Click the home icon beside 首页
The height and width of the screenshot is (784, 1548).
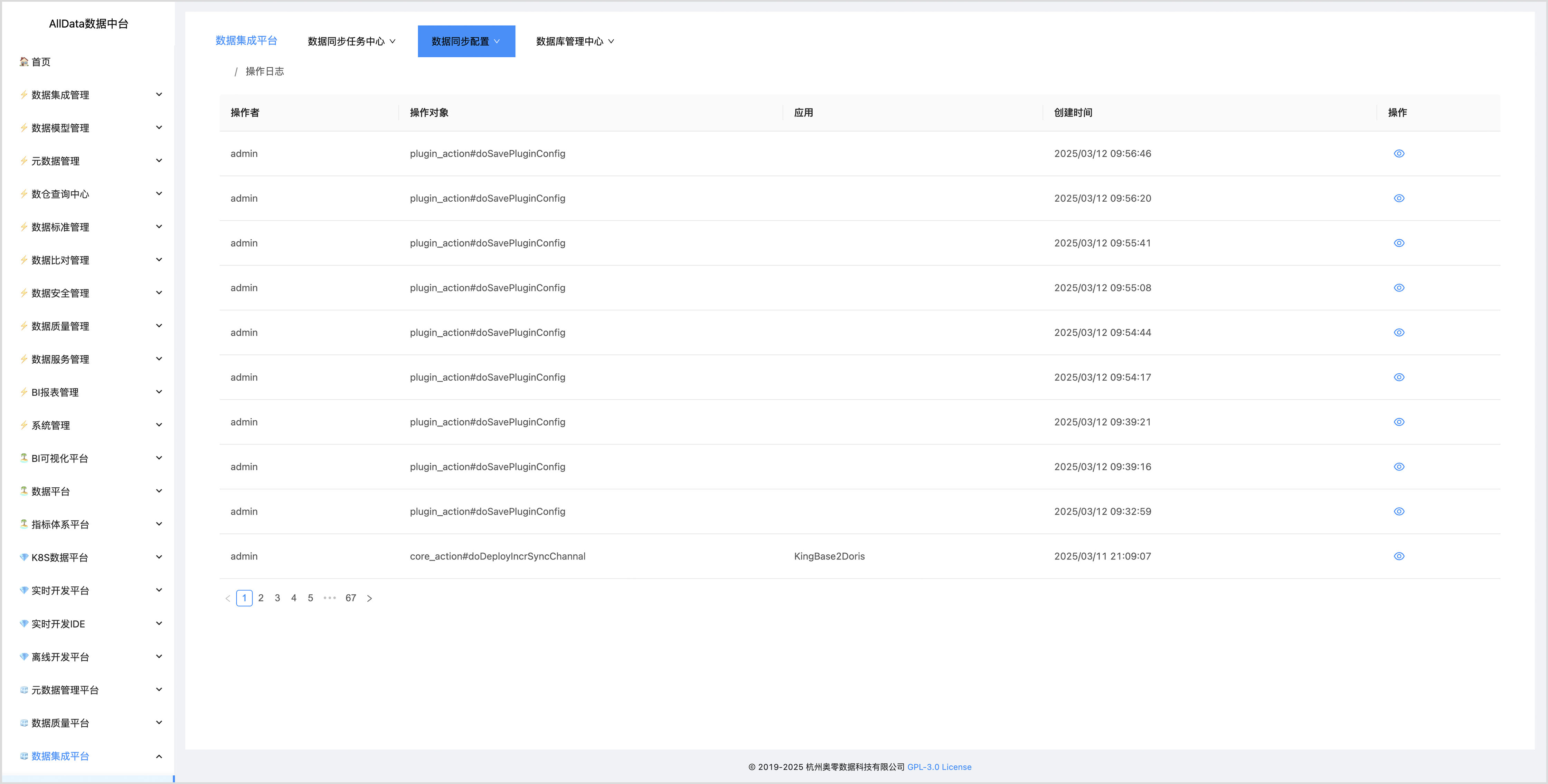tap(24, 61)
